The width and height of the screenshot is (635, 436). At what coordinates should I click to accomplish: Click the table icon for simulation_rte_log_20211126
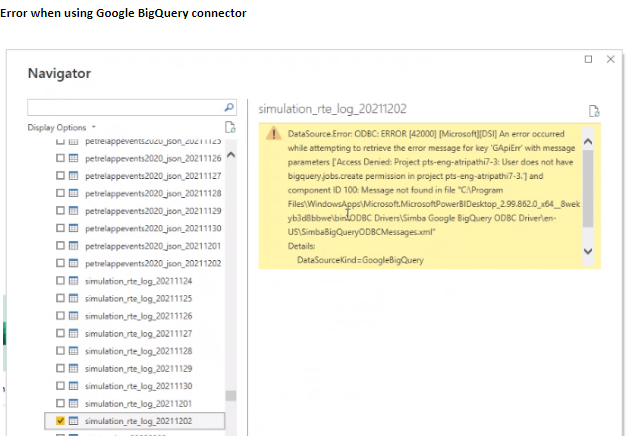(73, 316)
